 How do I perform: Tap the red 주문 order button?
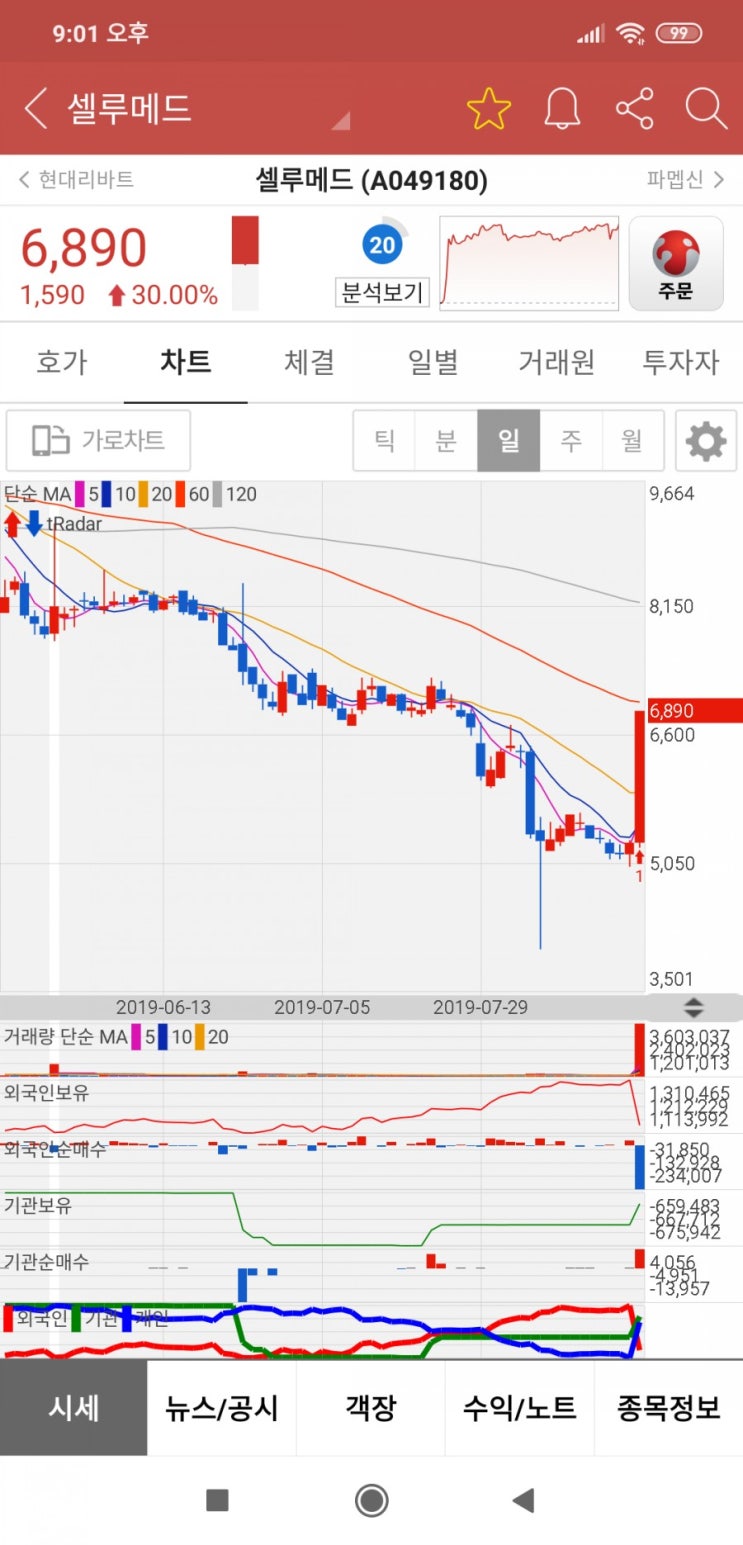pos(676,264)
